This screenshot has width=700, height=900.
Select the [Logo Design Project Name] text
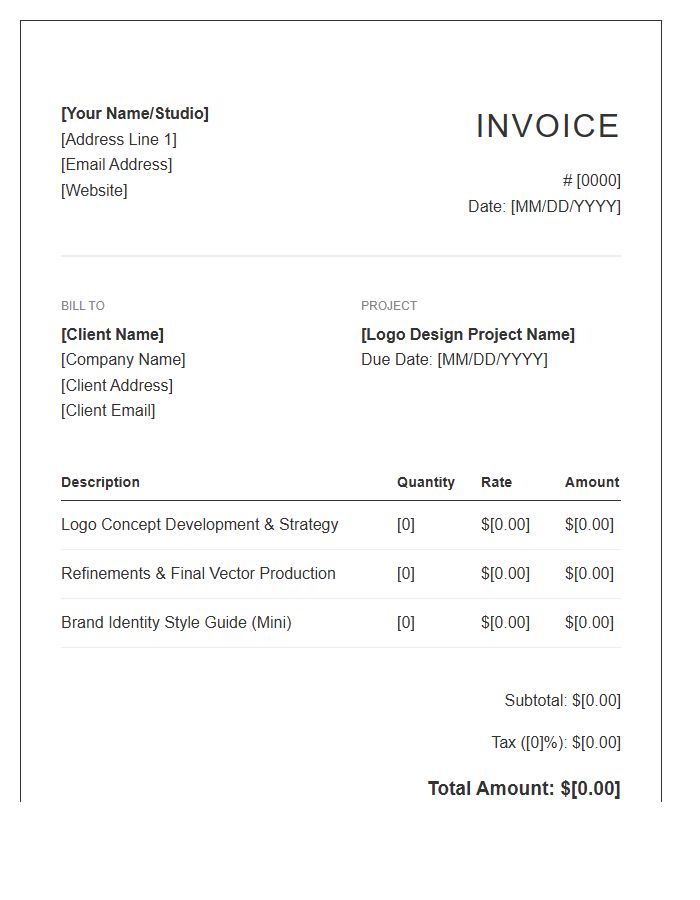(x=468, y=335)
